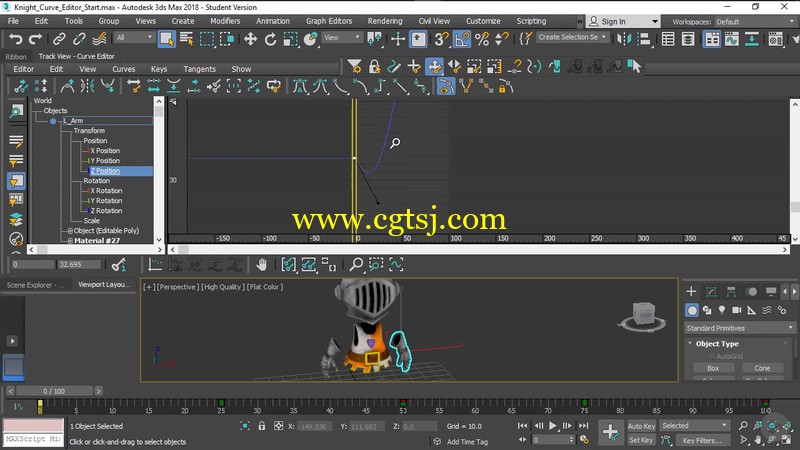Select the Geometry category icon
This screenshot has height=450, width=800.
[692, 310]
